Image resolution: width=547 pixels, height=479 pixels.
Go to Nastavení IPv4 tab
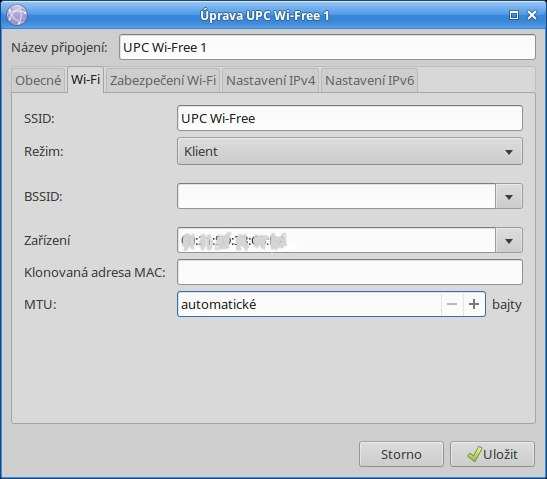point(270,80)
